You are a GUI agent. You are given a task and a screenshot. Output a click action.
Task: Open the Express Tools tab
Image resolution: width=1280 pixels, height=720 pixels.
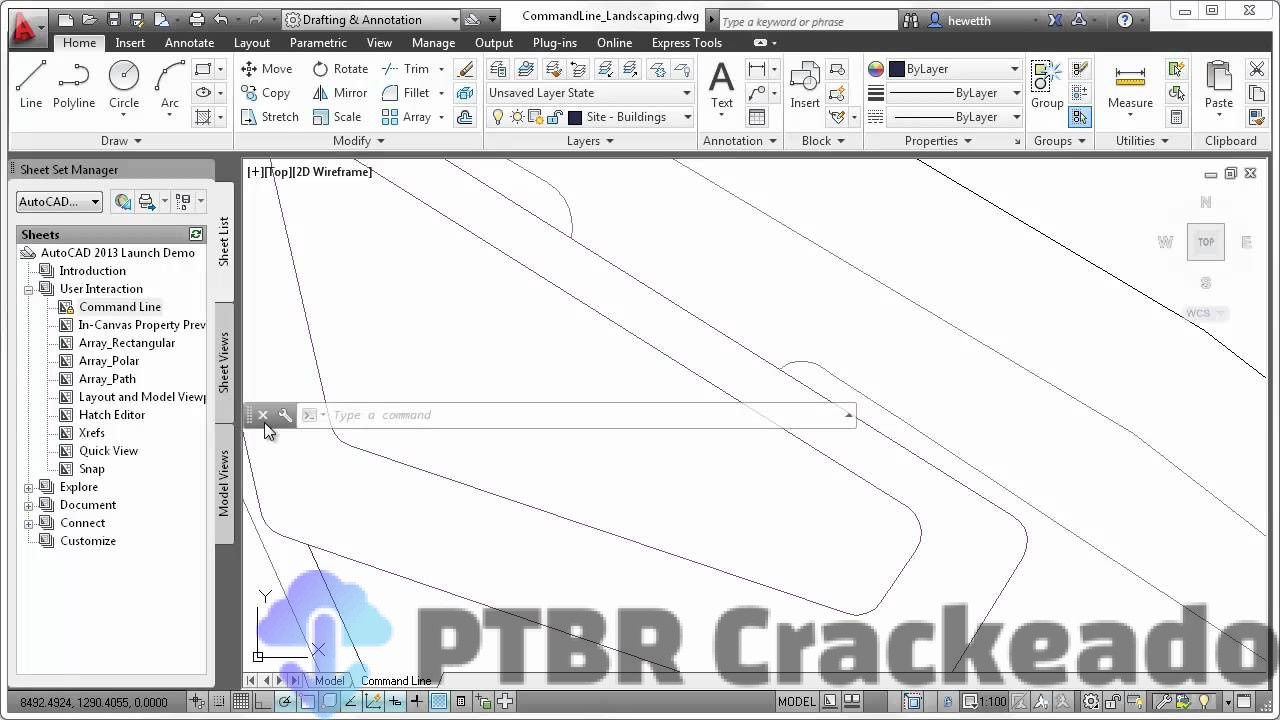click(686, 43)
